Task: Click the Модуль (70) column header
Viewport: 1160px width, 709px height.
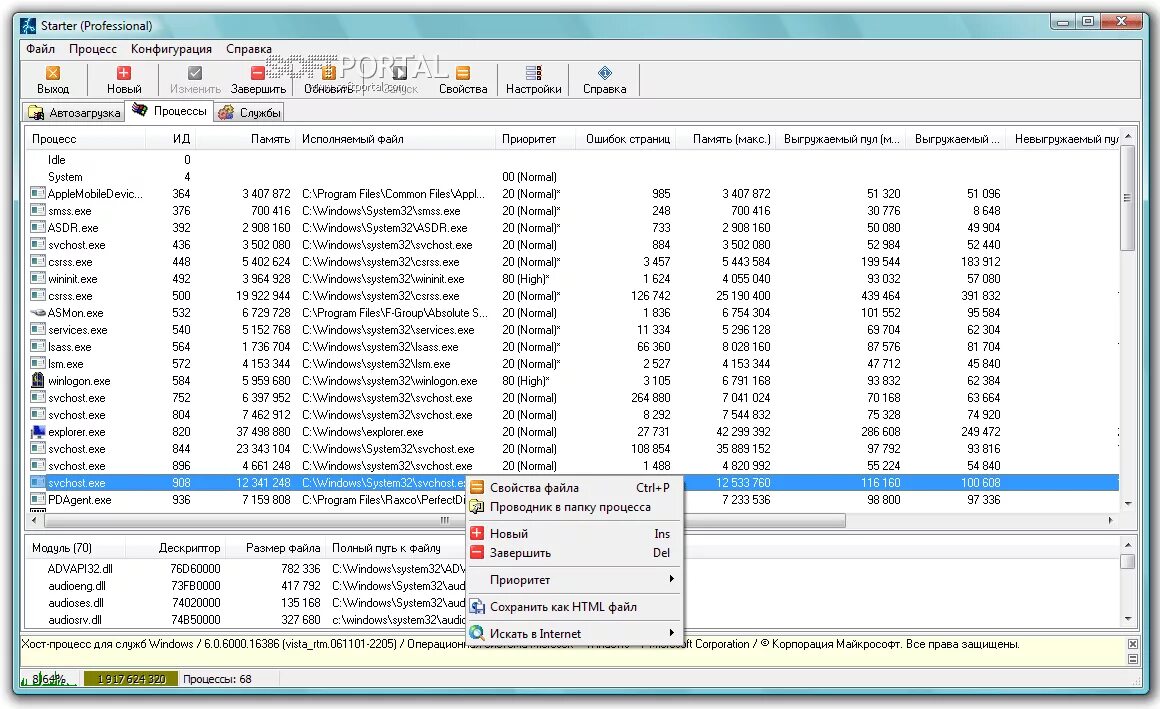Action: (75, 548)
